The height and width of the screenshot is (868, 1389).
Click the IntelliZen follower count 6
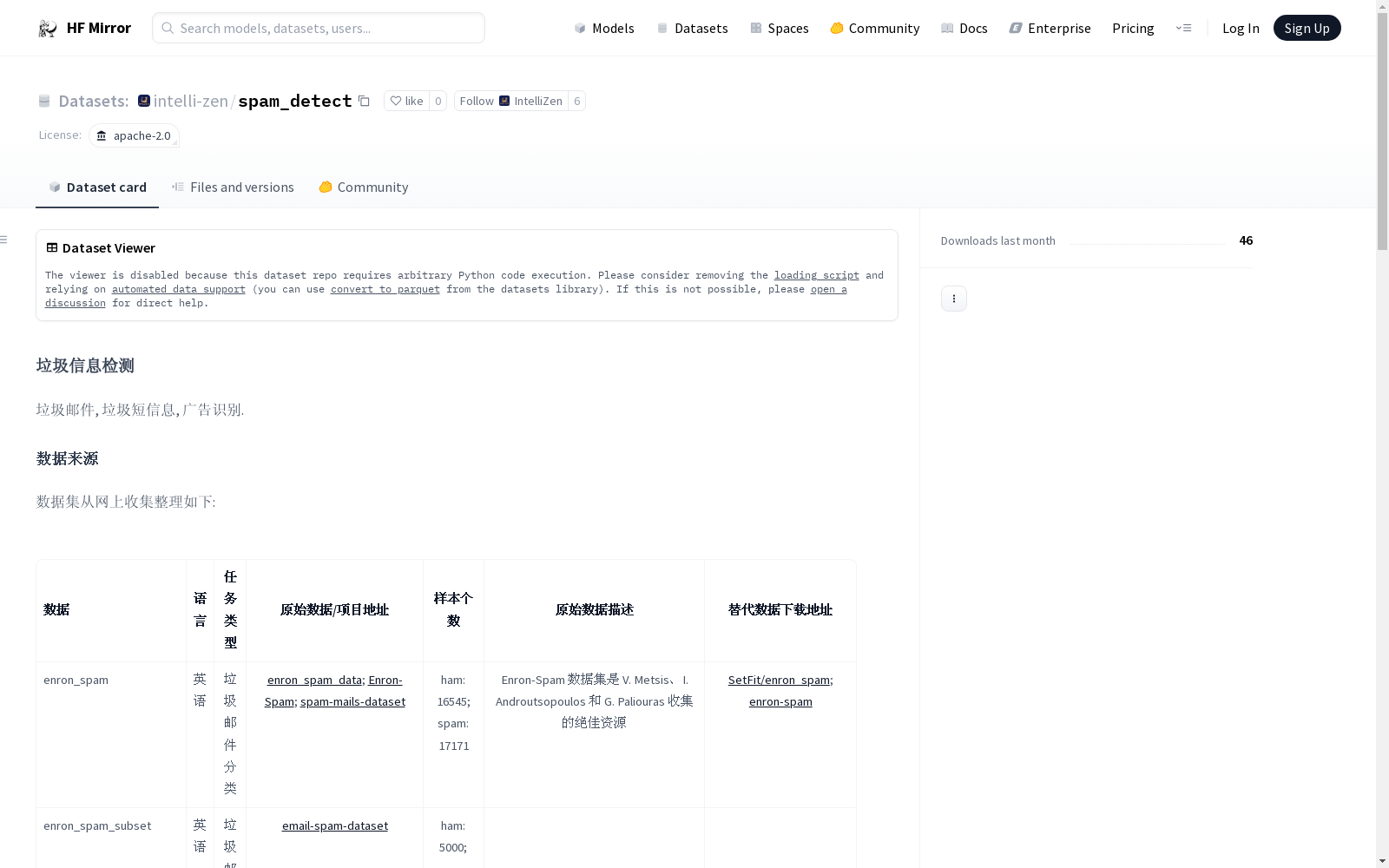tap(576, 101)
